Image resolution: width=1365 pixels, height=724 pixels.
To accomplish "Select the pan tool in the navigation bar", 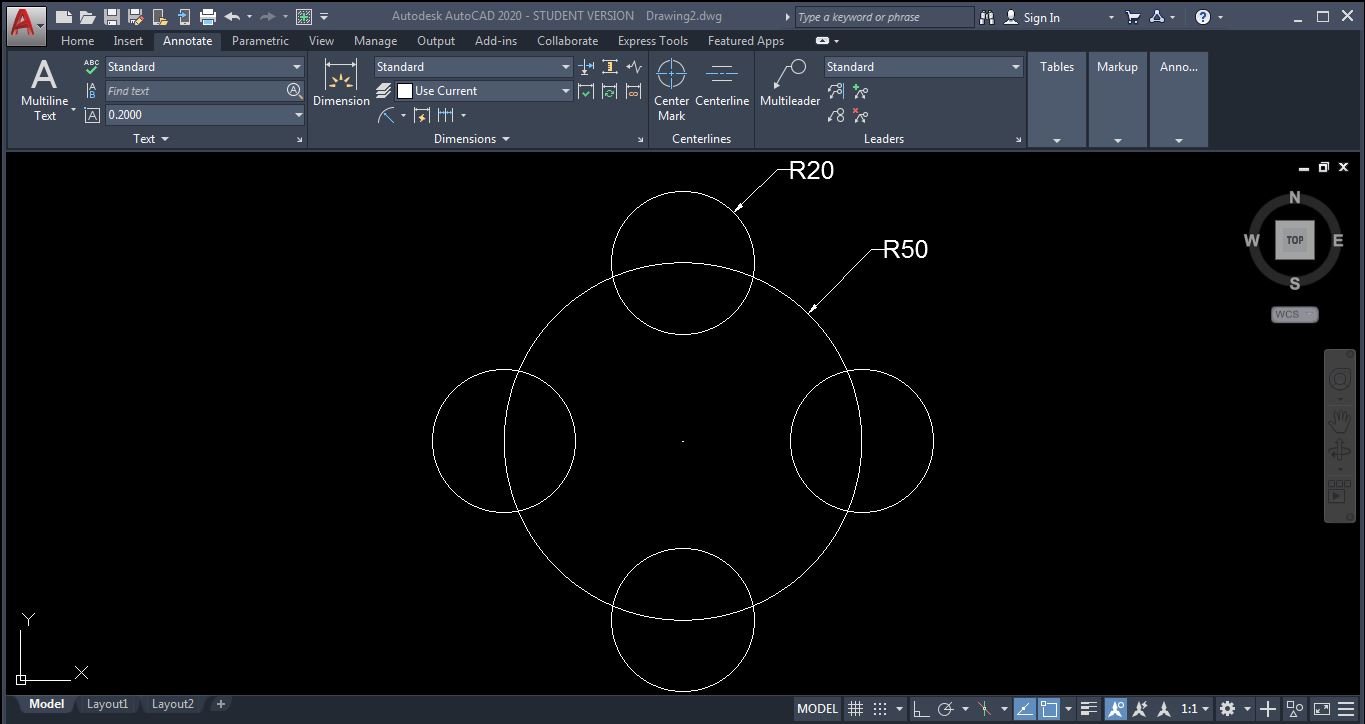I will (x=1340, y=420).
